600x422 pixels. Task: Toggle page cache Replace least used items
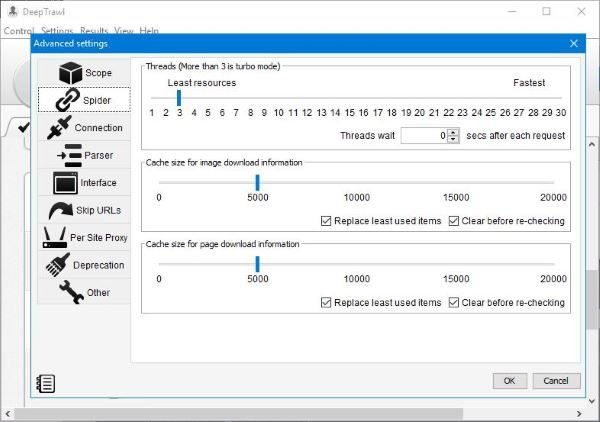click(326, 303)
